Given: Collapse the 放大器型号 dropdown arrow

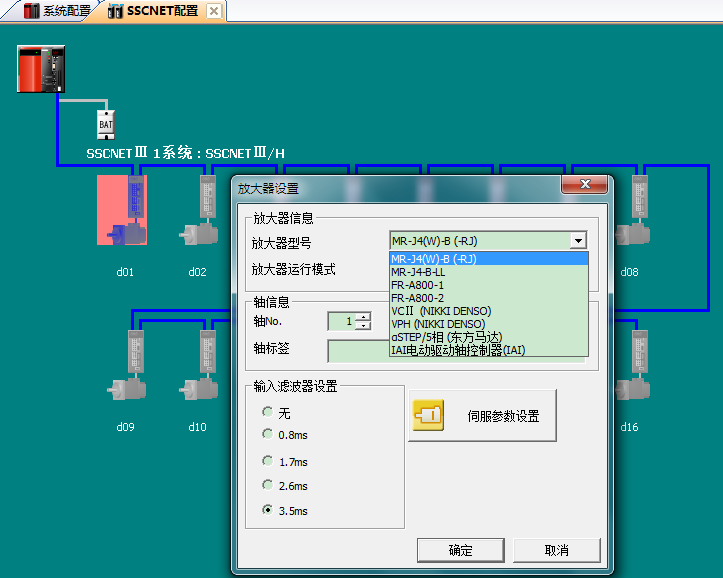Looking at the screenshot, I should tap(577, 241).
